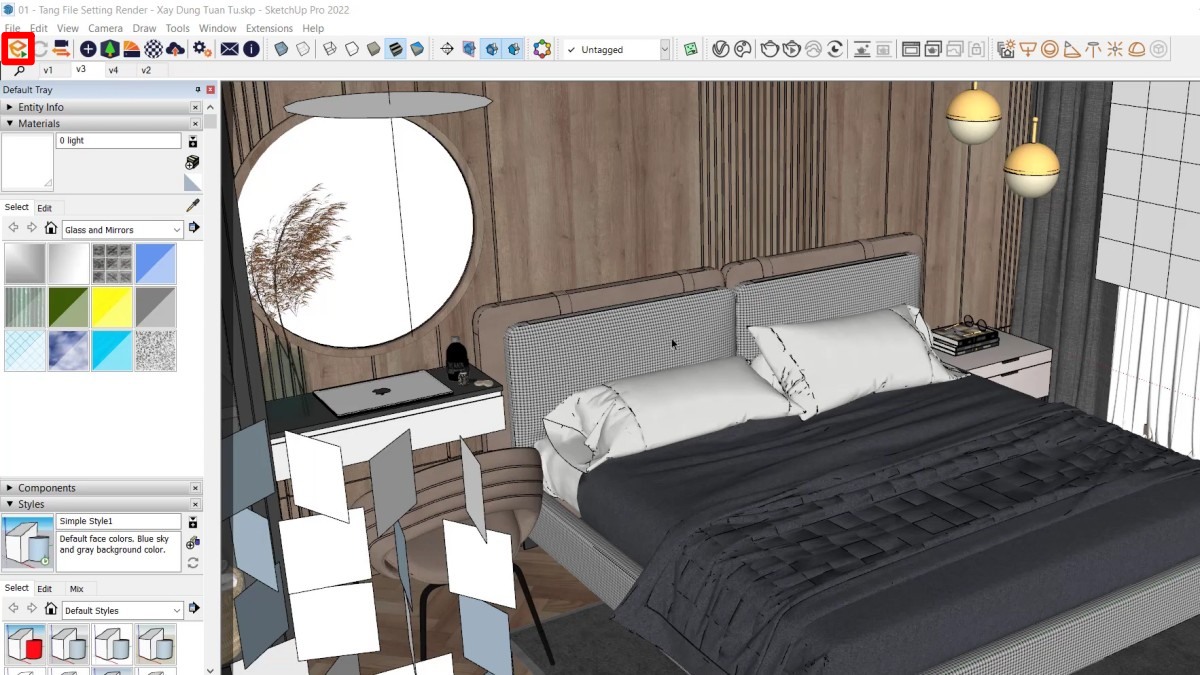Close the Entity Info panel

coord(196,107)
